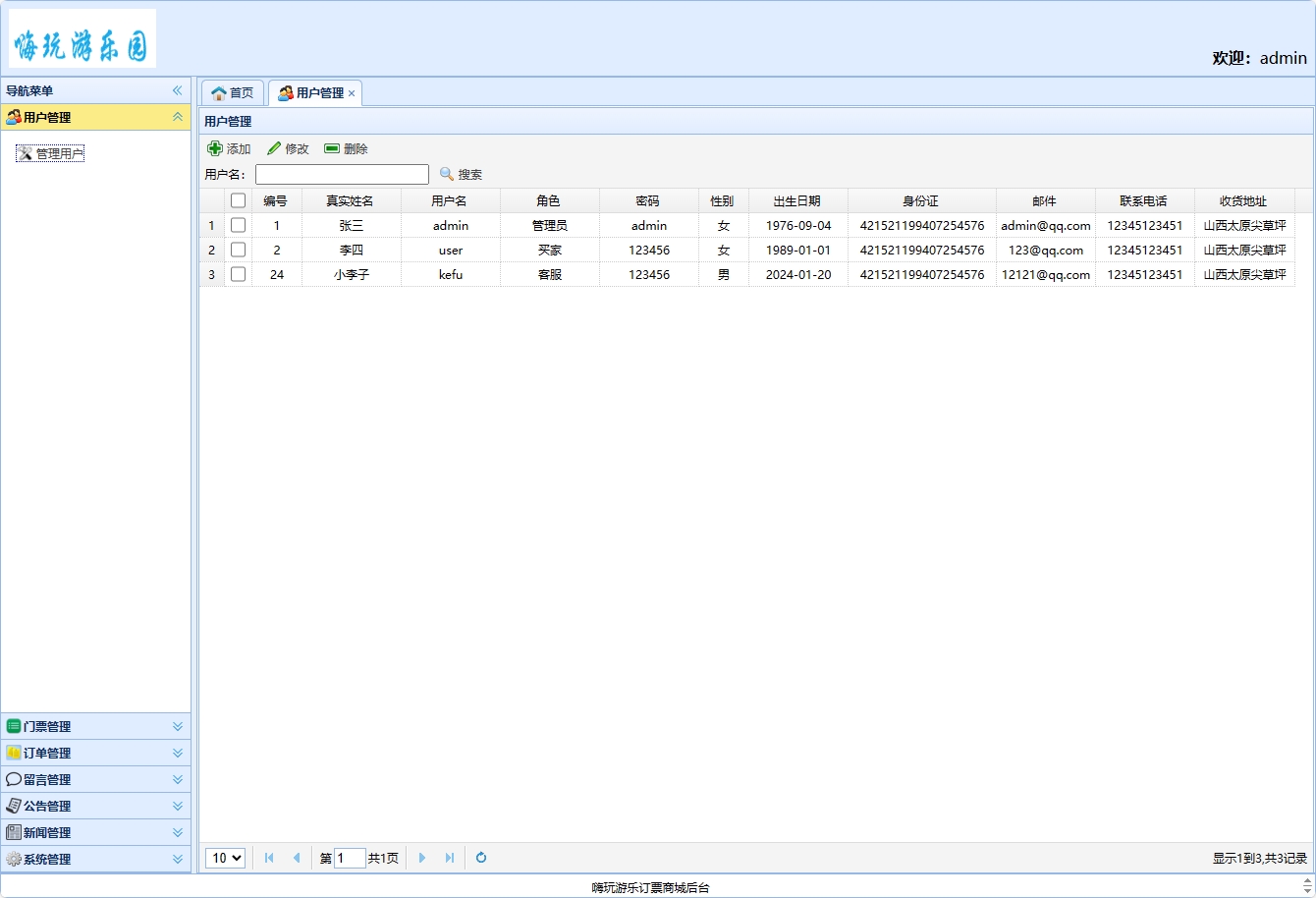Viewport: 1316px width, 898px height.
Task: Click the 用户名 search input field
Action: tap(342, 174)
